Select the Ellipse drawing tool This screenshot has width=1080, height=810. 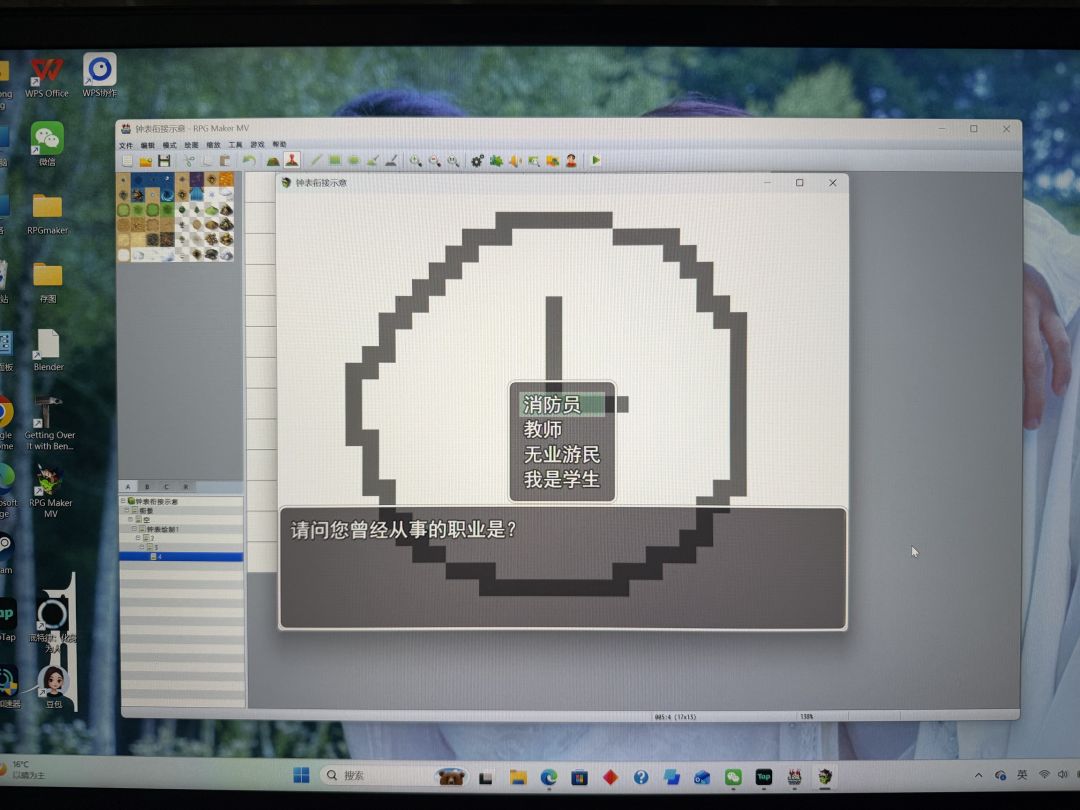353,160
